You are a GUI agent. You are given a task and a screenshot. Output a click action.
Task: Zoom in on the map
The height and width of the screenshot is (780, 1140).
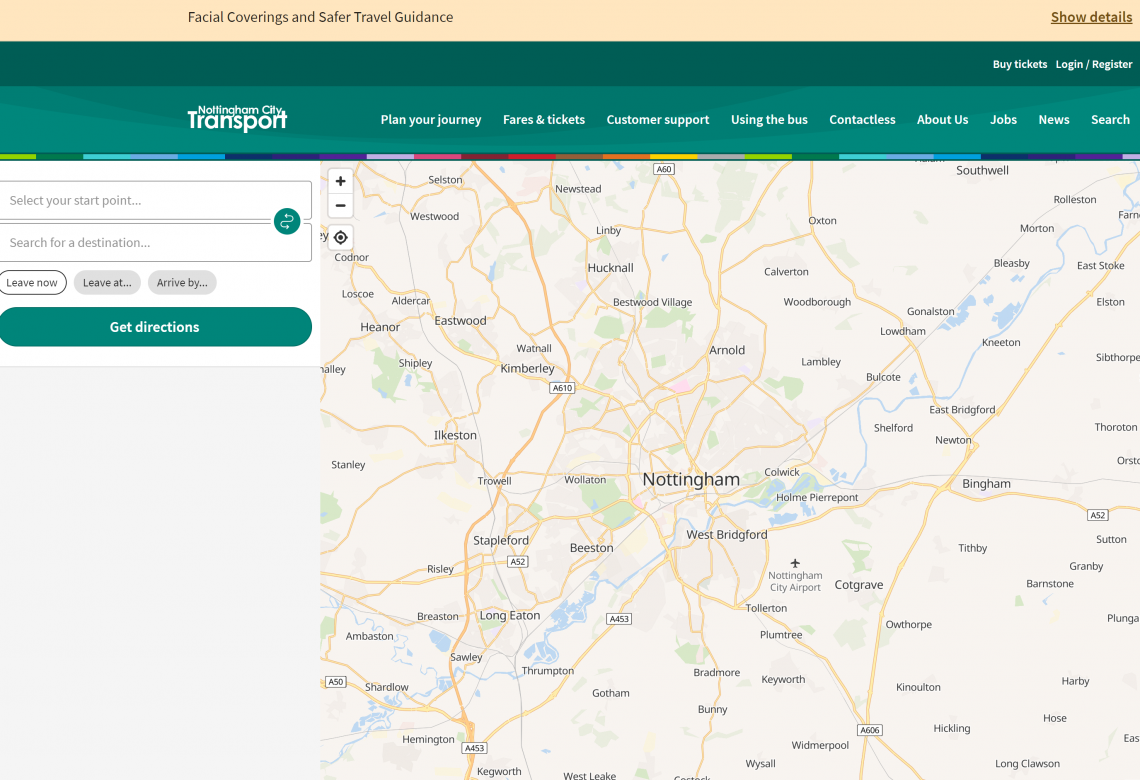pos(340,181)
